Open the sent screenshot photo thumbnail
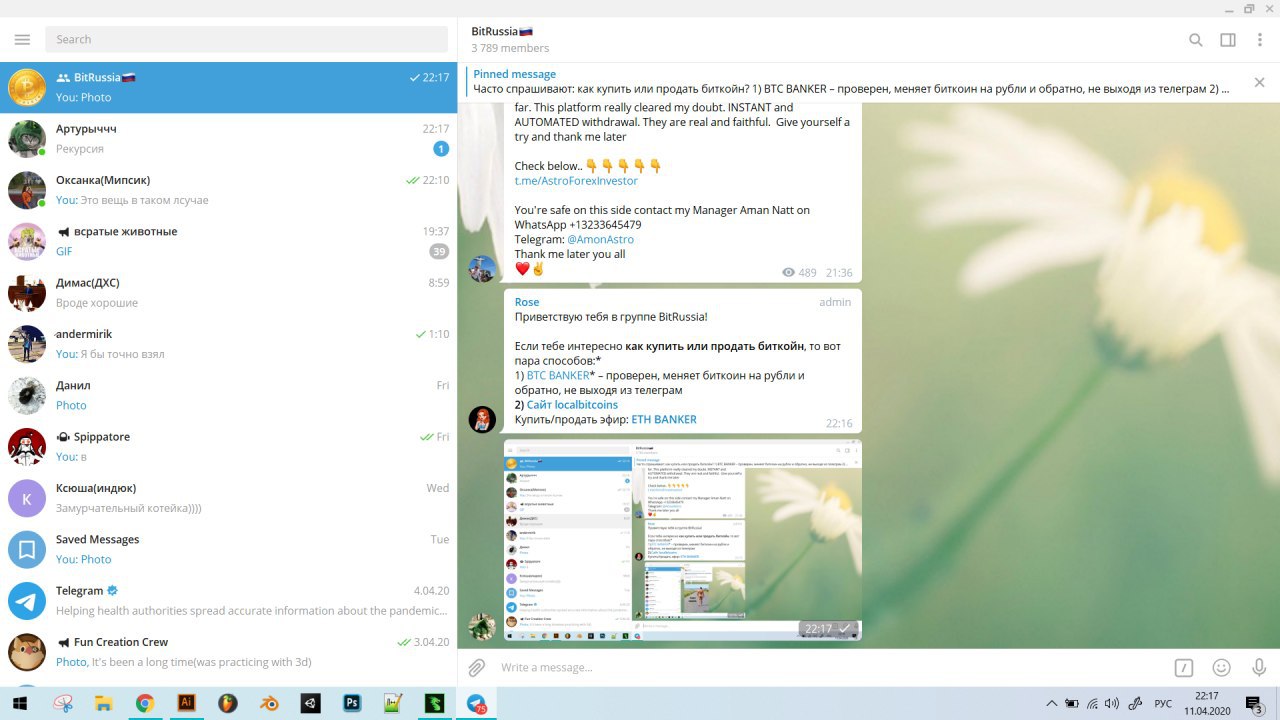 [x=683, y=539]
